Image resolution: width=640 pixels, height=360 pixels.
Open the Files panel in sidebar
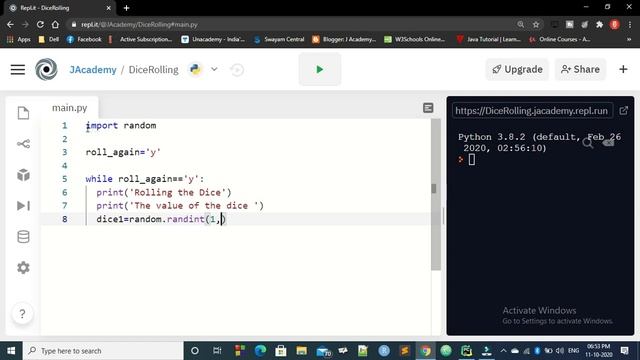tap(23, 113)
